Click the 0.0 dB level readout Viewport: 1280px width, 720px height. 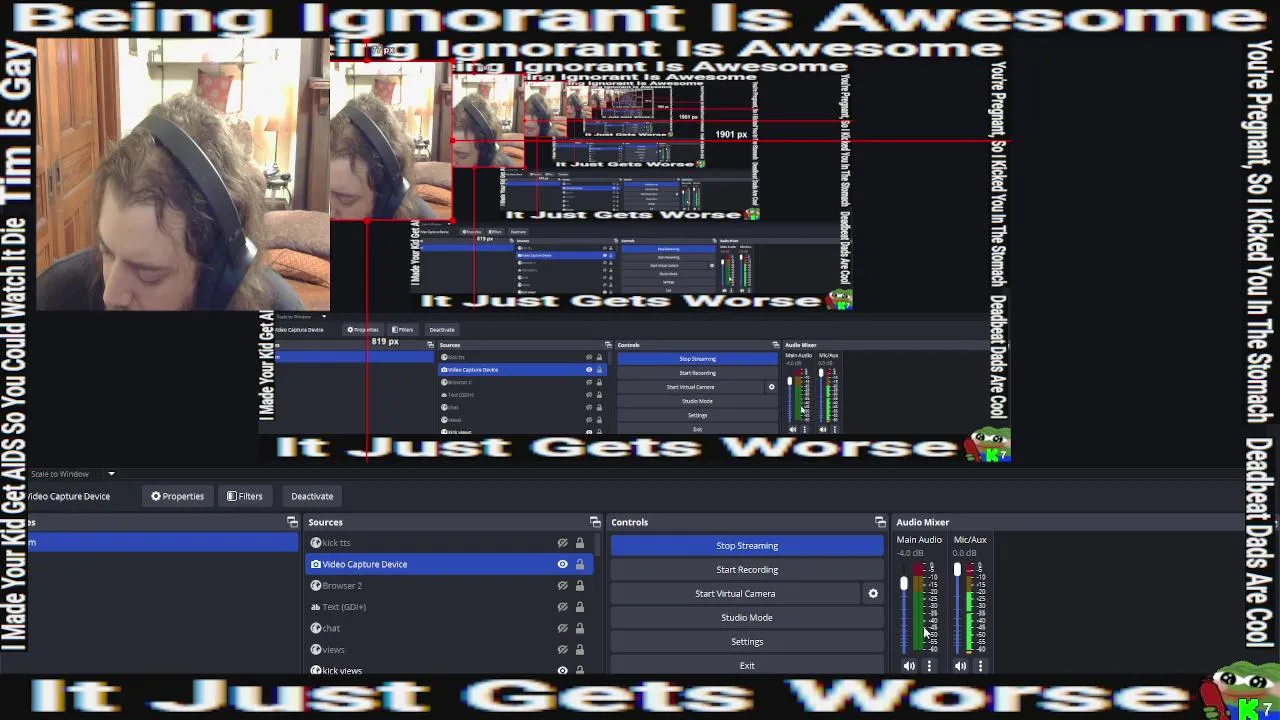pyautogui.click(x=964, y=553)
